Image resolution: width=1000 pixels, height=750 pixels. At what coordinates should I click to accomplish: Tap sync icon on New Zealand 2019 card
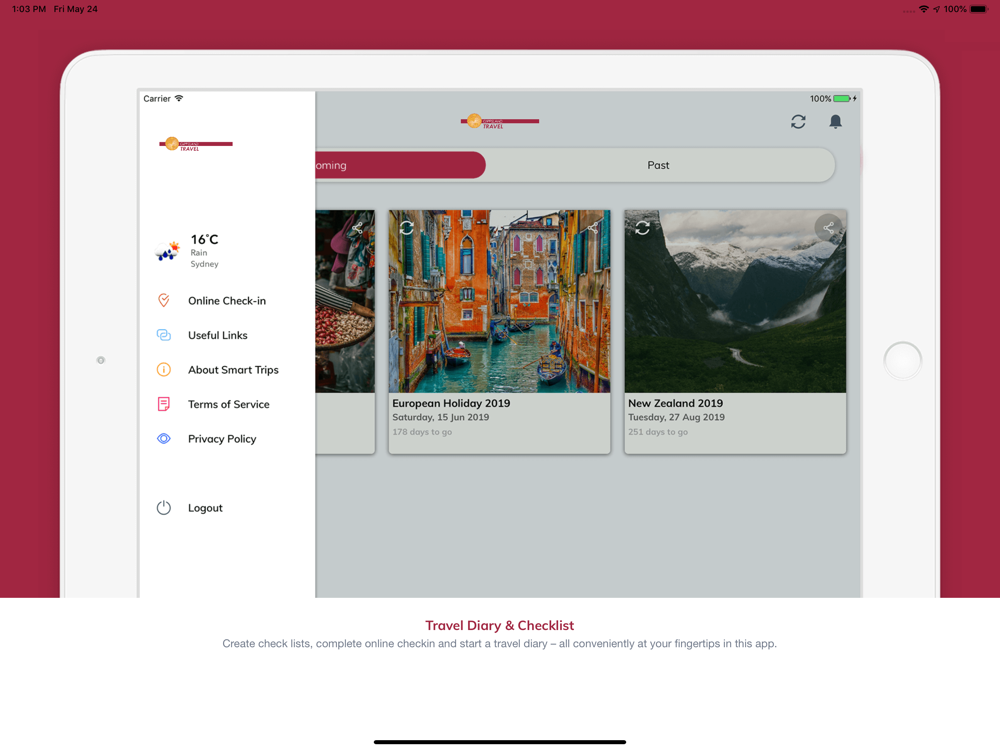click(642, 227)
